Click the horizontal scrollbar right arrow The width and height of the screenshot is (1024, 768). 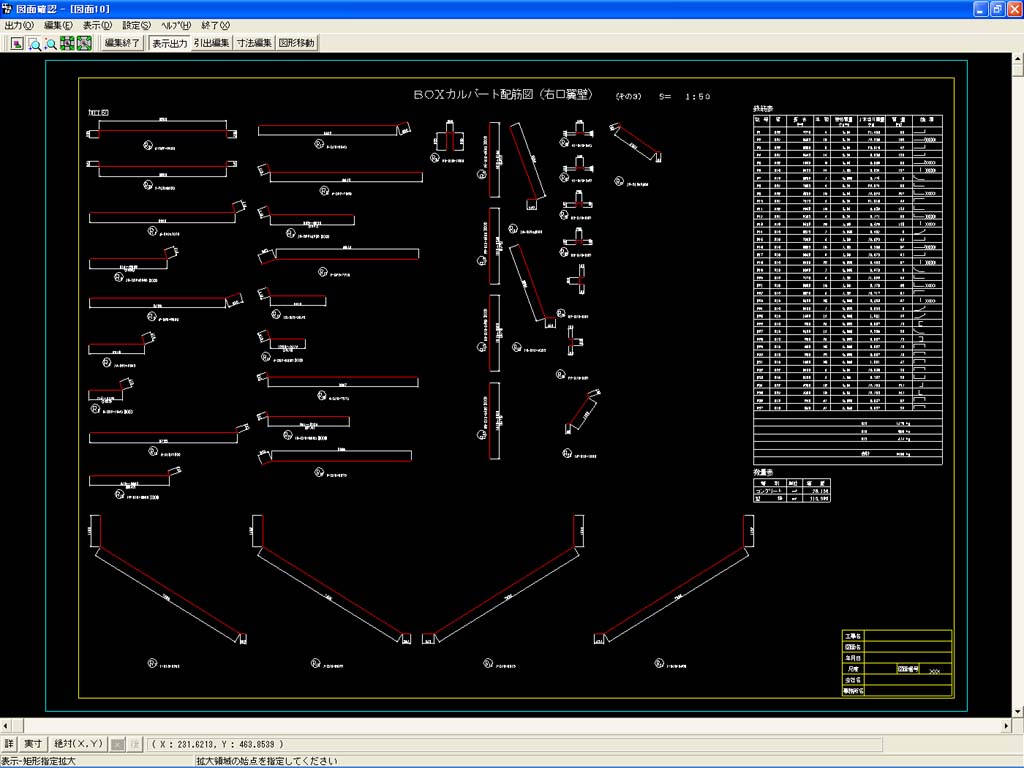pyautogui.click(x=1006, y=726)
